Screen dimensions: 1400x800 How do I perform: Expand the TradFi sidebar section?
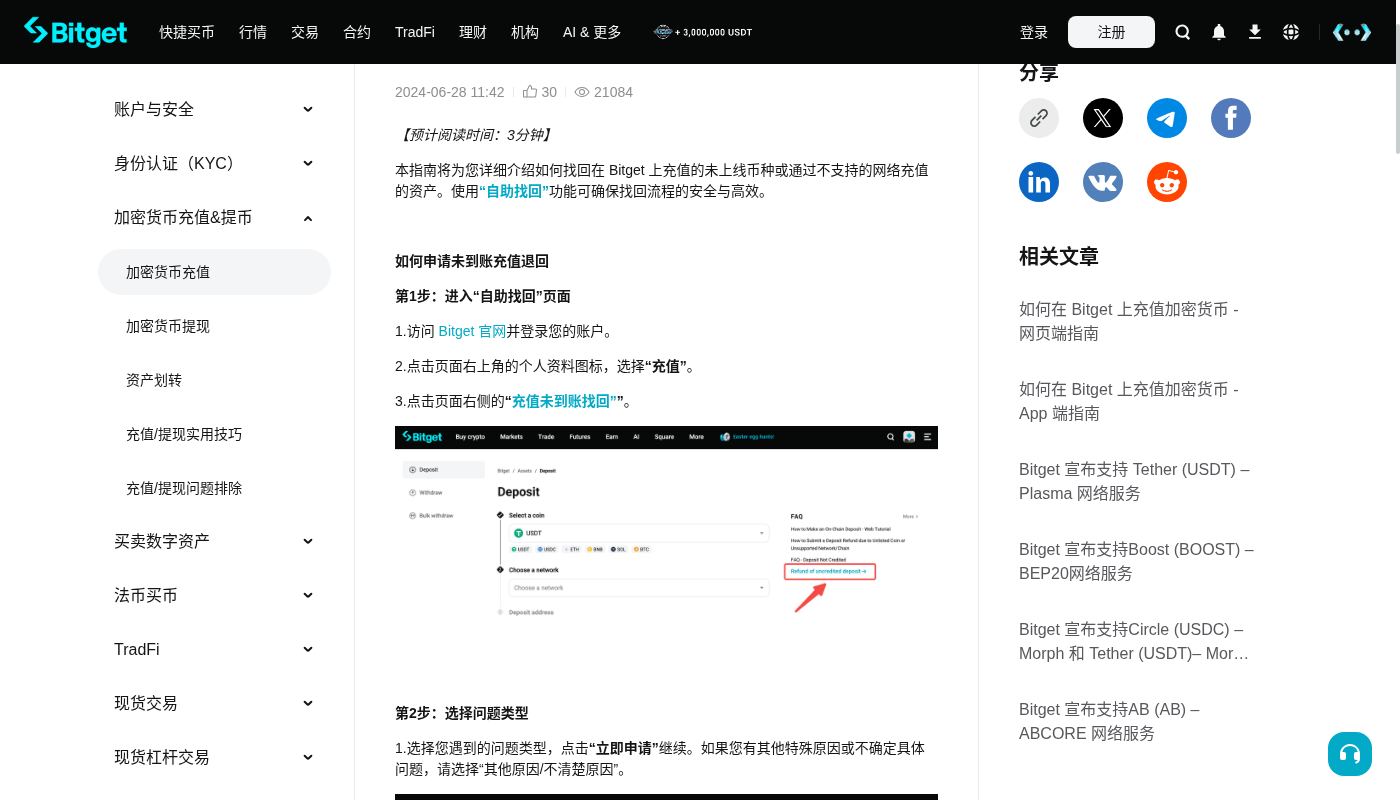[x=214, y=649]
